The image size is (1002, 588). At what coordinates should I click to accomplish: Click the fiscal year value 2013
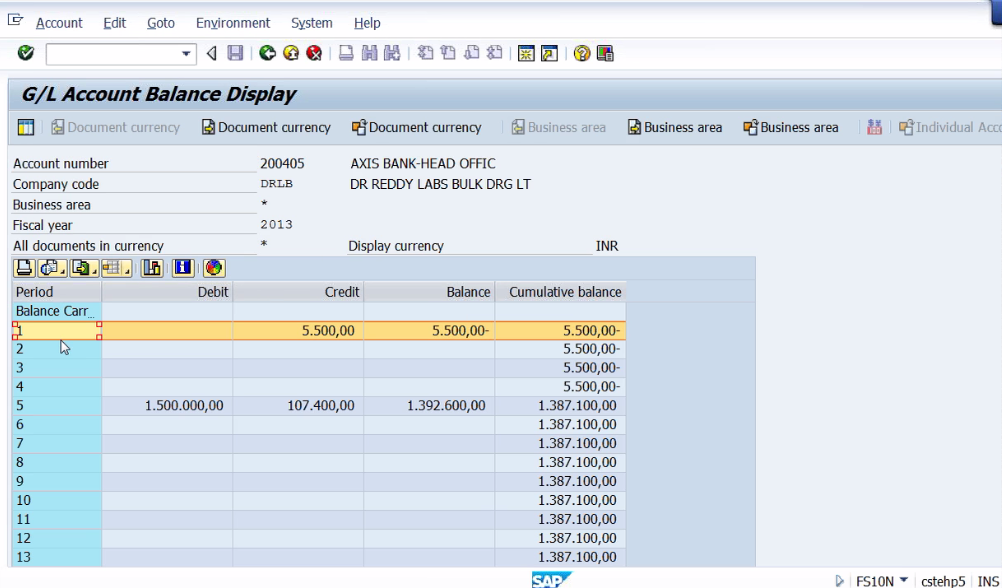click(276, 225)
